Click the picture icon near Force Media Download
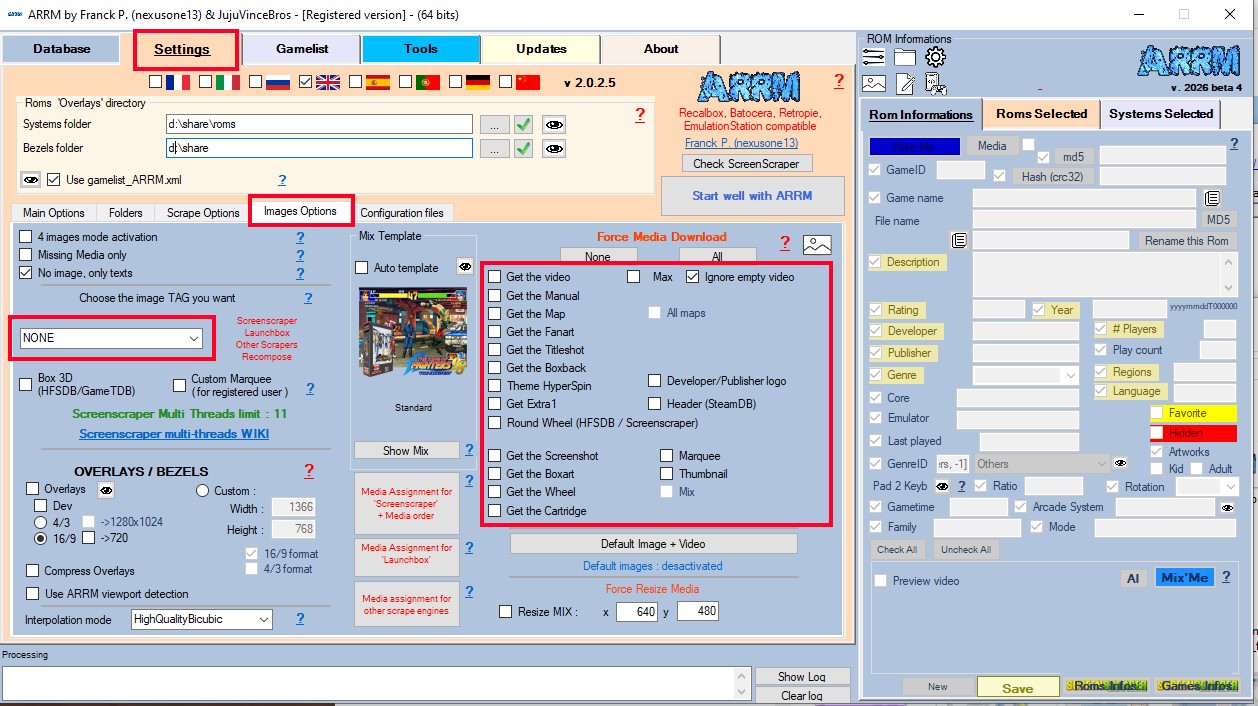This screenshot has height=706, width=1258. (x=817, y=243)
